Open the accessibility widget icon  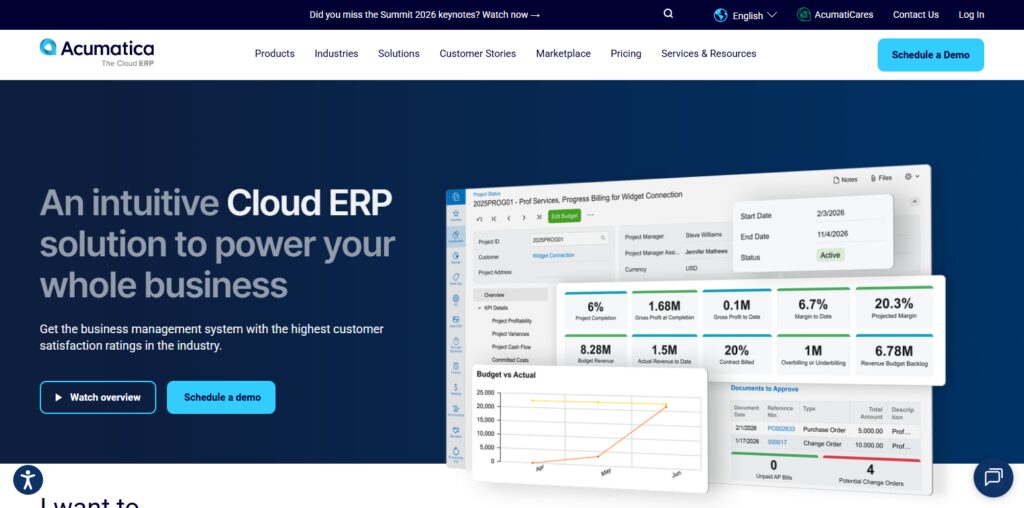[28, 480]
